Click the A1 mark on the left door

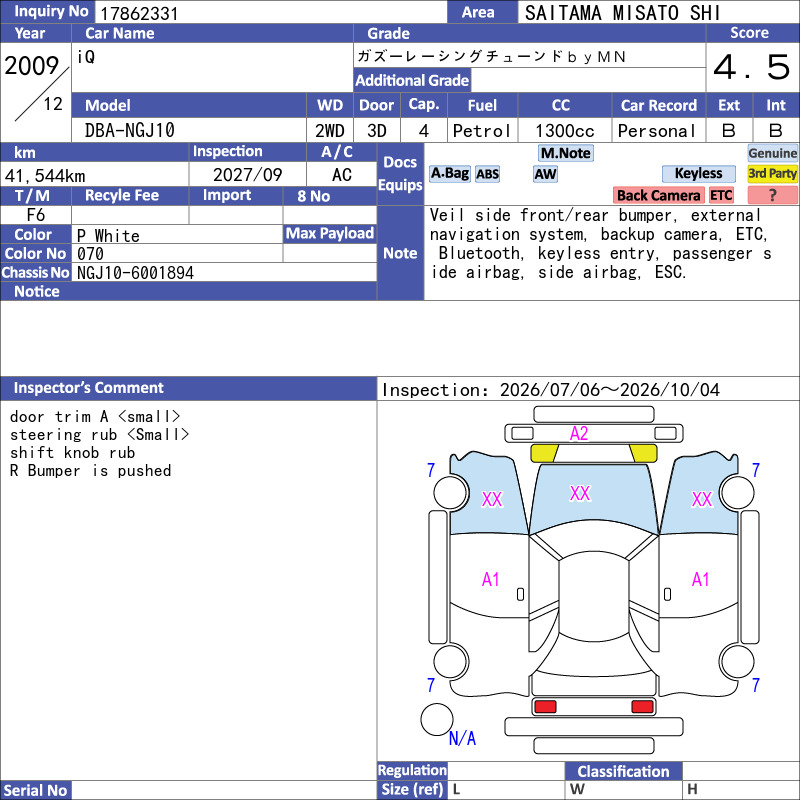490,580
